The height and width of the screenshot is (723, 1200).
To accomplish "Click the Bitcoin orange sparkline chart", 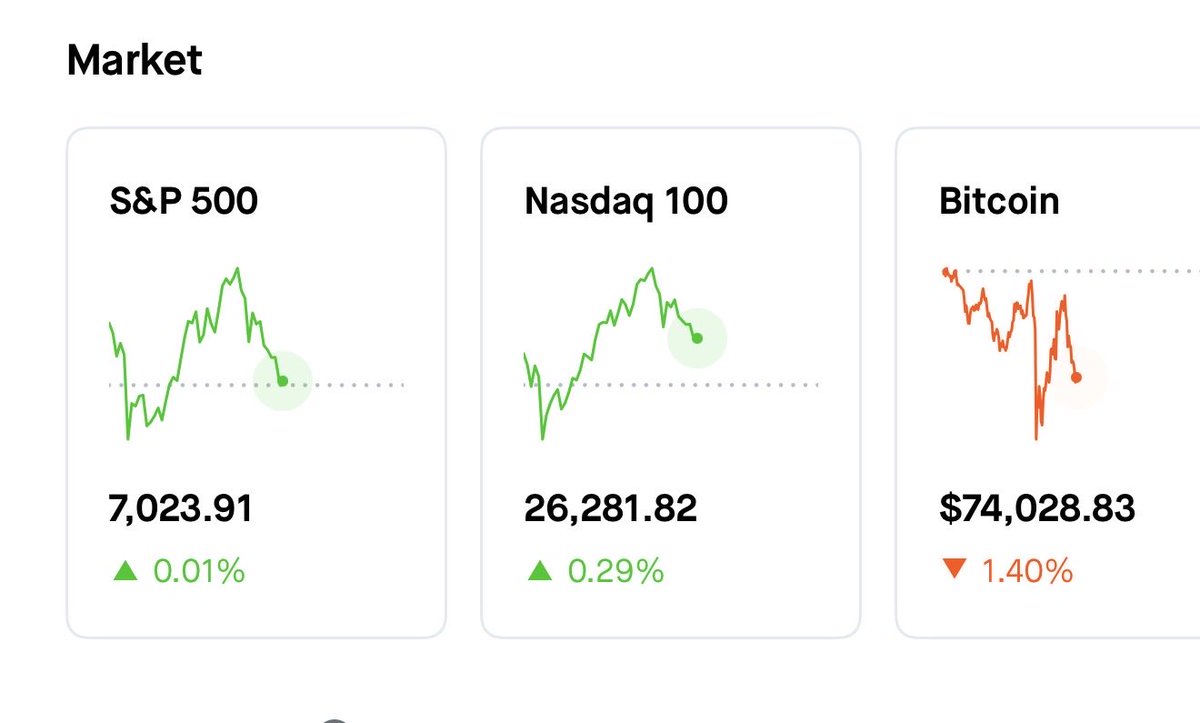I will [1000, 330].
